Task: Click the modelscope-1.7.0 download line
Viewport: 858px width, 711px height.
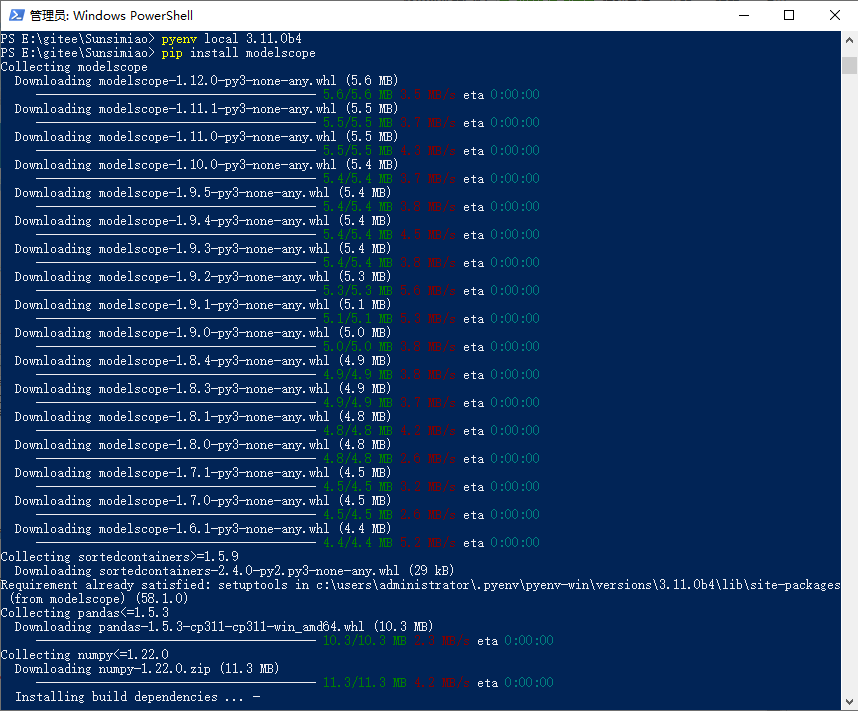Action: coord(202,501)
